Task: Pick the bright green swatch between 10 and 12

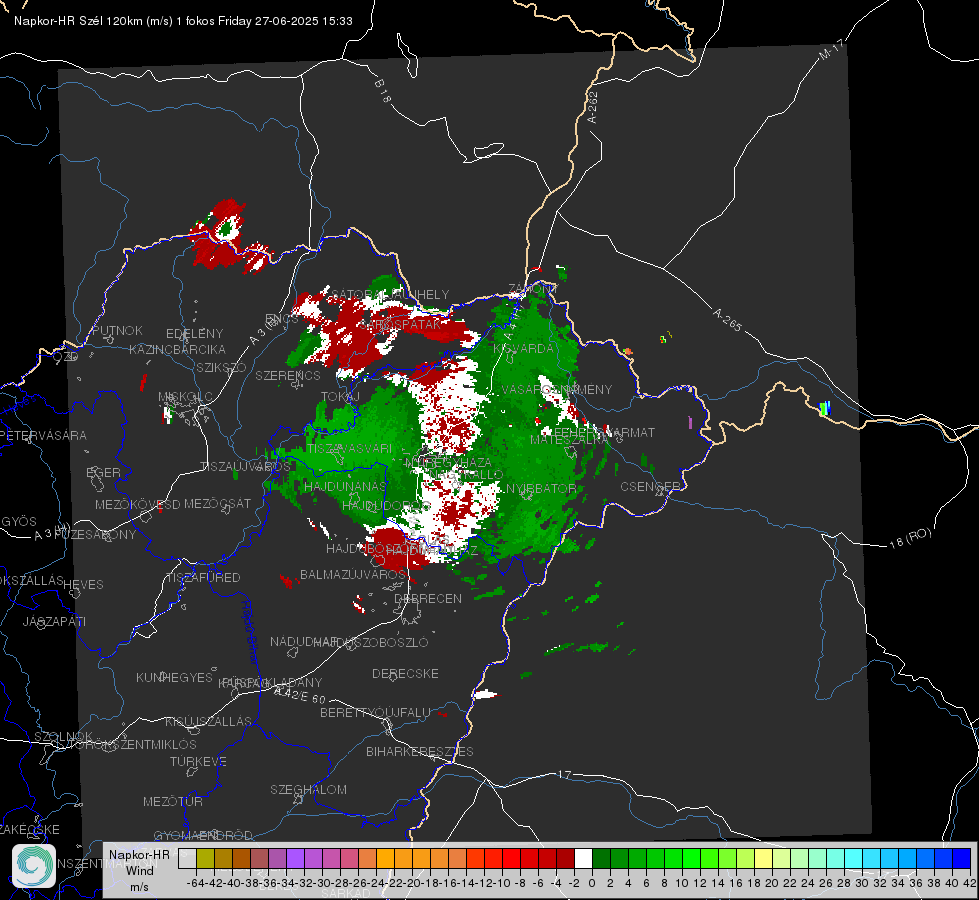Action: coord(691,858)
